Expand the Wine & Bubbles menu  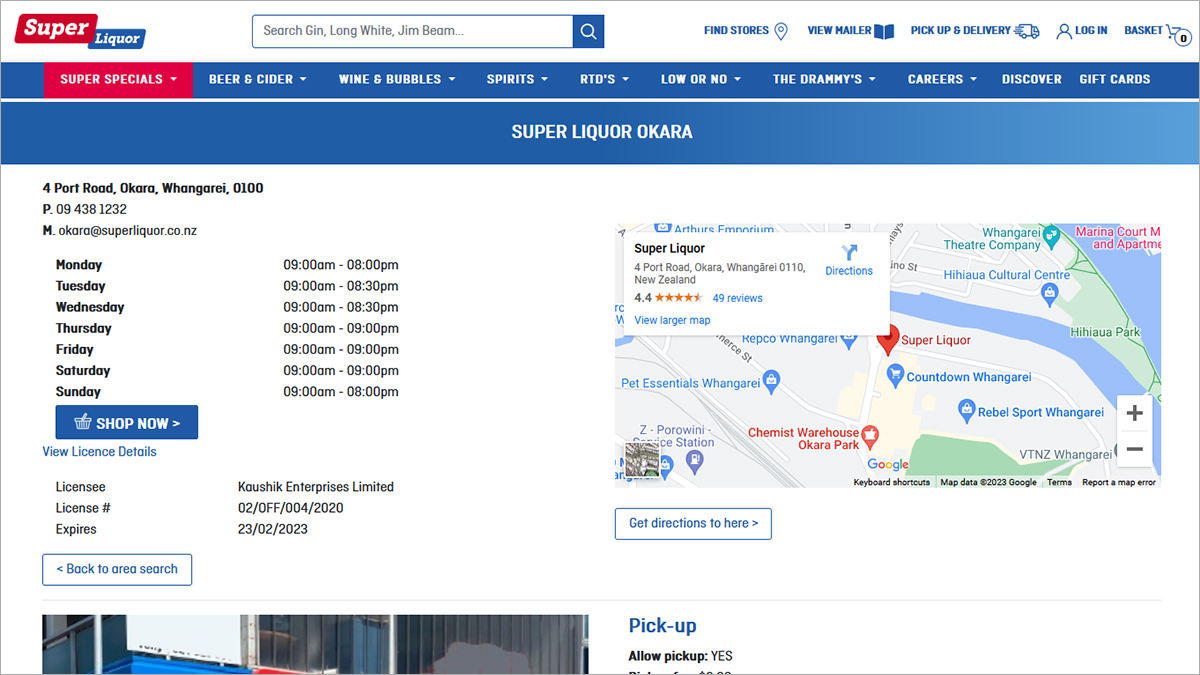(x=397, y=79)
